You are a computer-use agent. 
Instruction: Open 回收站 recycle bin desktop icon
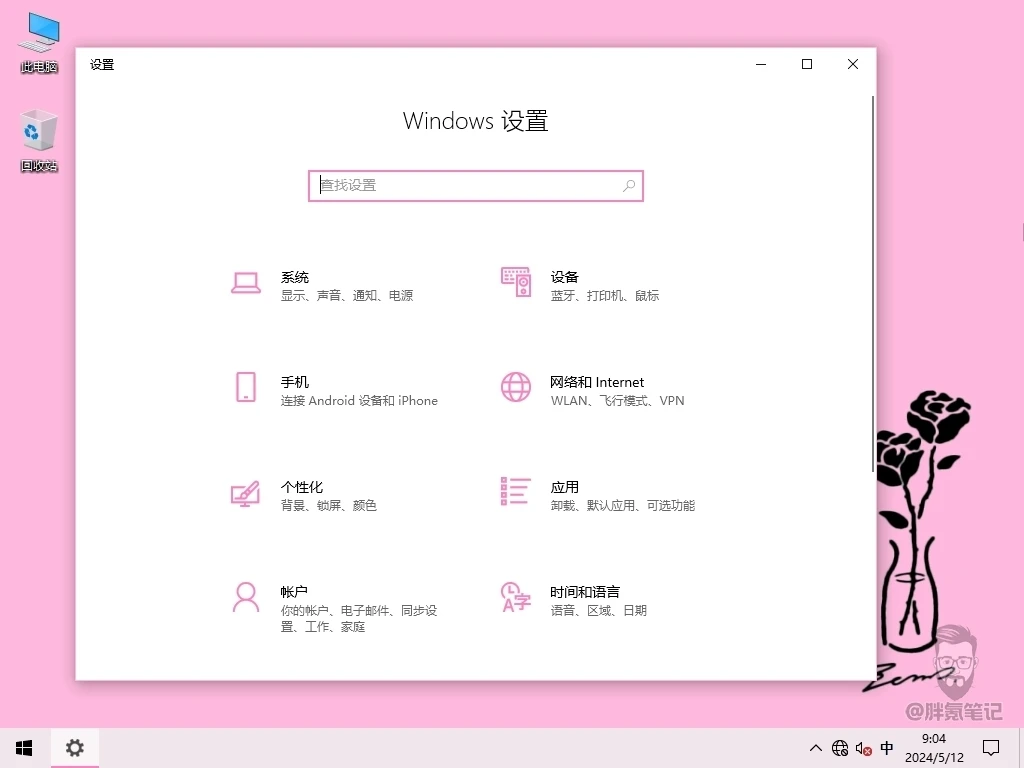pos(39,142)
